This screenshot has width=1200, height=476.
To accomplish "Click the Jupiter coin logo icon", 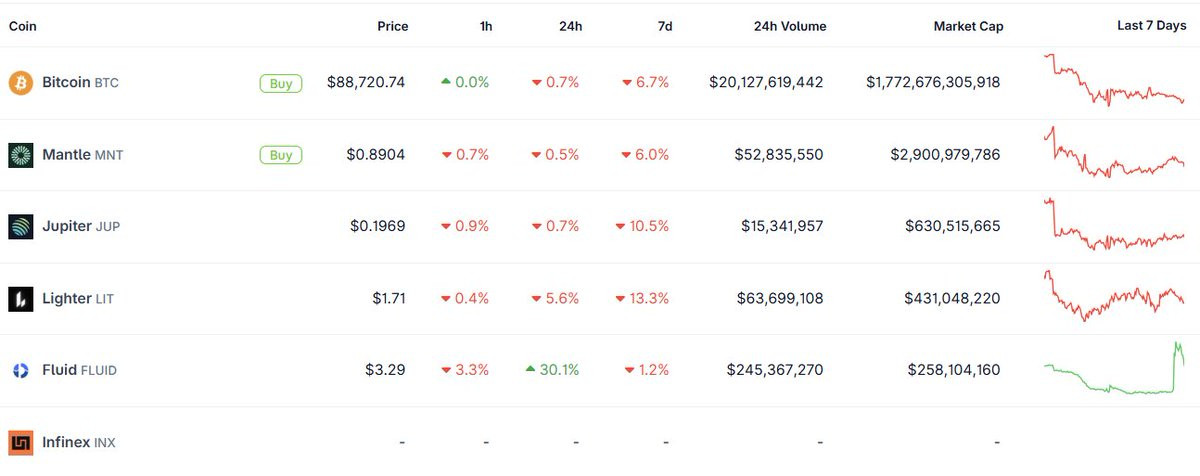I will (21, 227).
